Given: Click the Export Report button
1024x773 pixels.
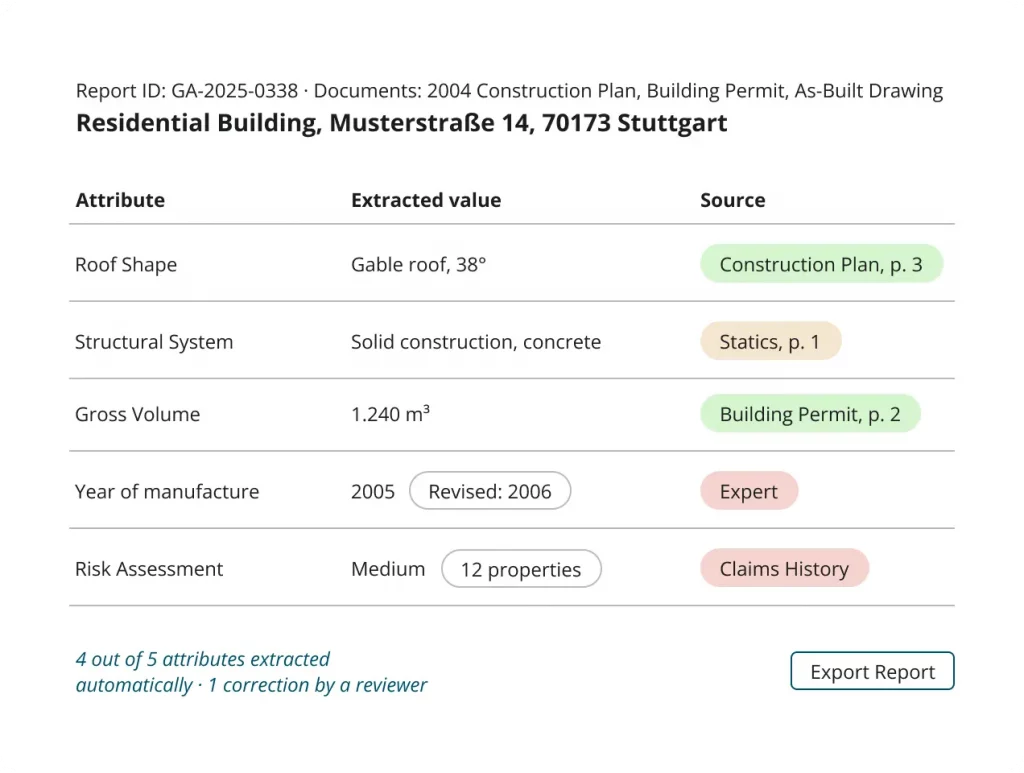Looking at the screenshot, I should 872,671.
